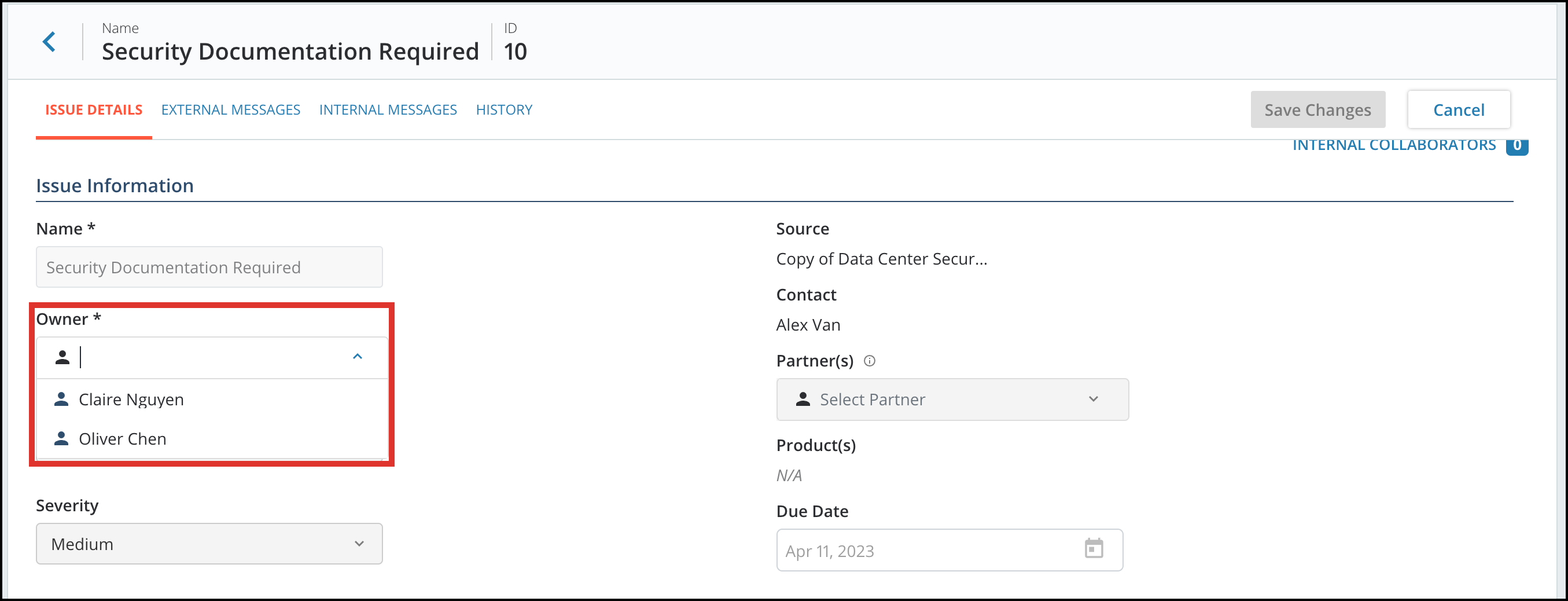
Task: Click the back arrow icon
Action: (x=49, y=42)
